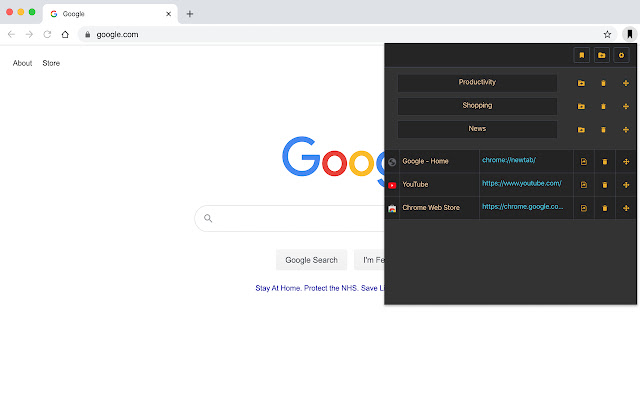This screenshot has width=640, height=400.
Task: Delete the Google - Home bookmark
Action: coord(605,162)
